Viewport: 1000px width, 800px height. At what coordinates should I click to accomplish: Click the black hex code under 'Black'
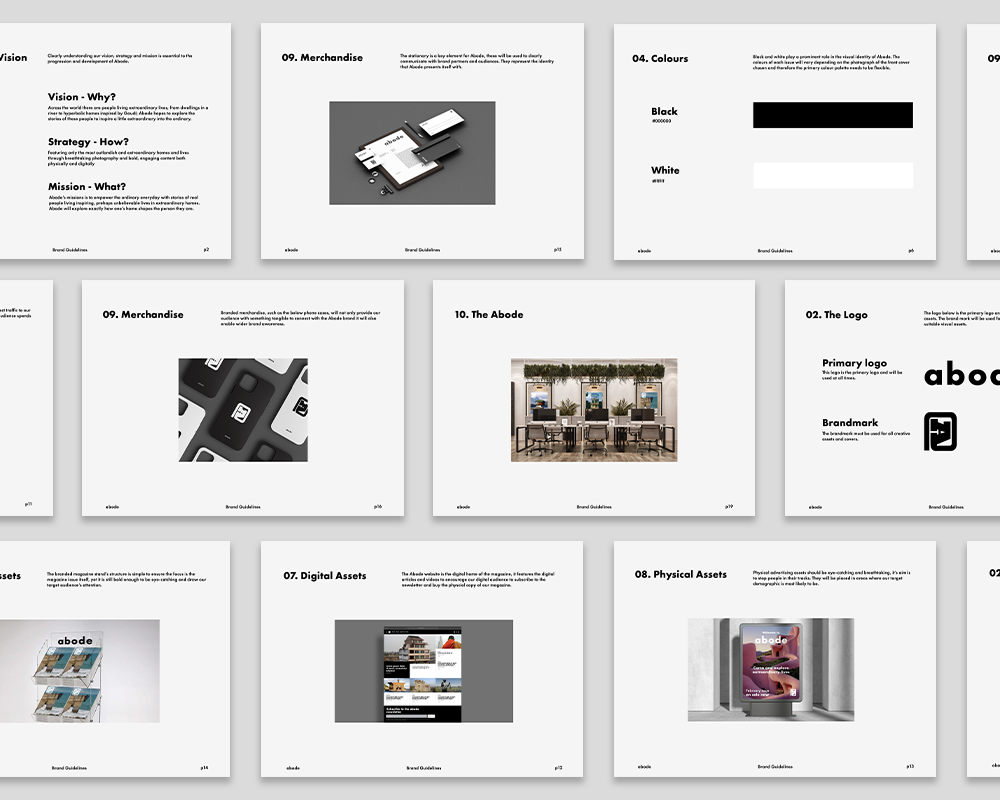(x=661, y=121)
